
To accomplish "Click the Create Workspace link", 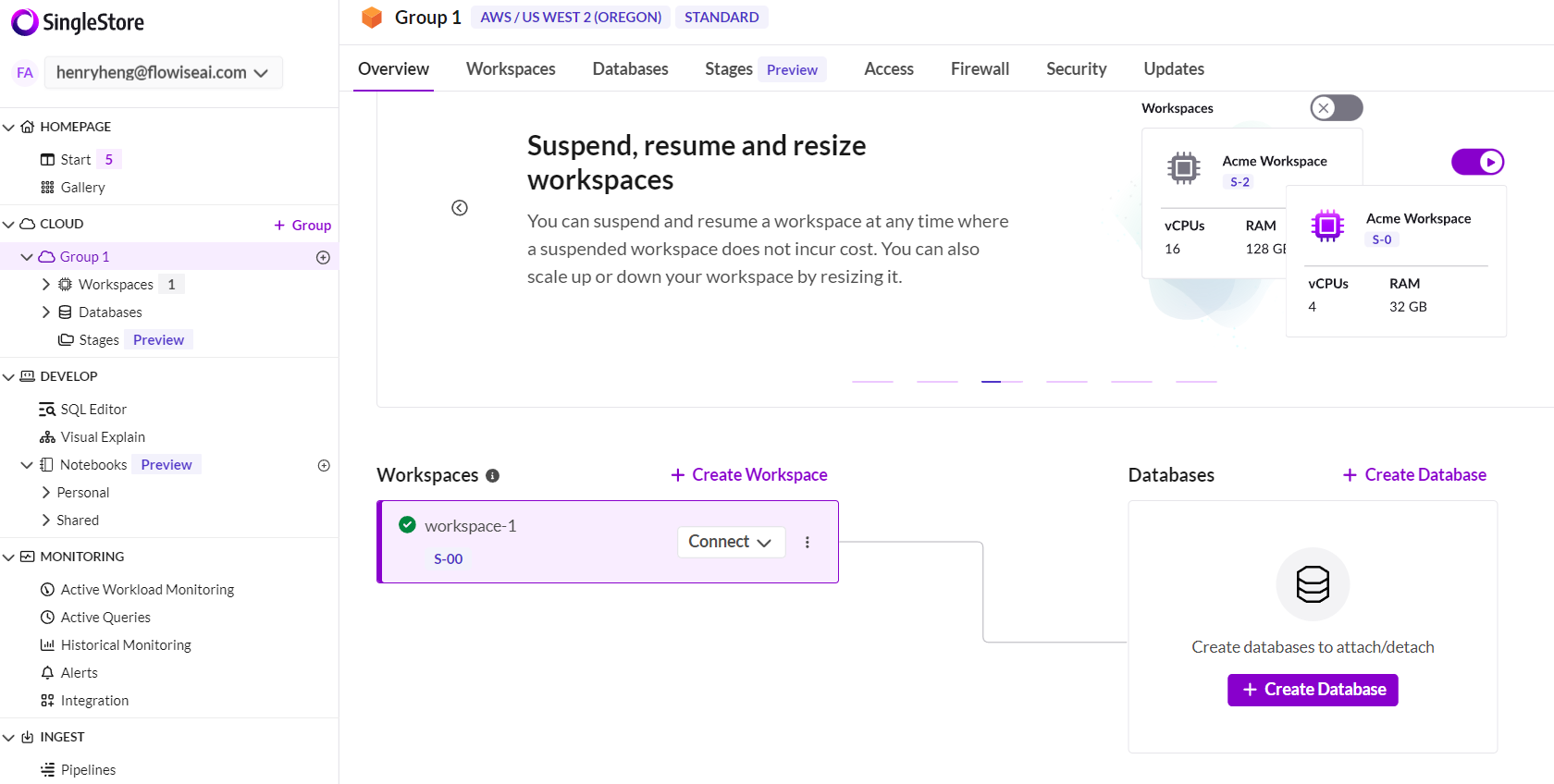I will [x=749, y=475].
